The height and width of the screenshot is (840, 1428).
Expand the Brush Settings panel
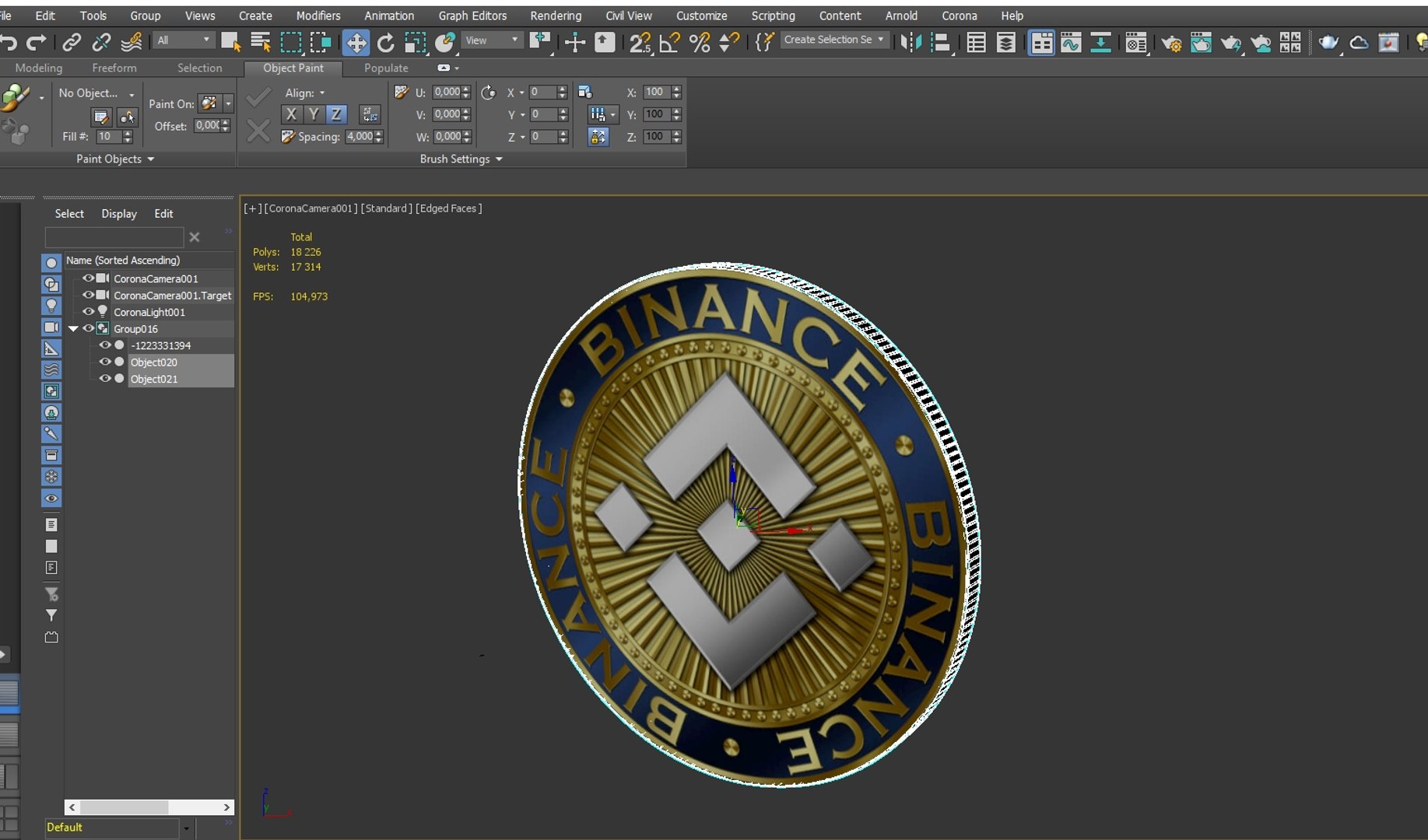[x=461, y=159]
